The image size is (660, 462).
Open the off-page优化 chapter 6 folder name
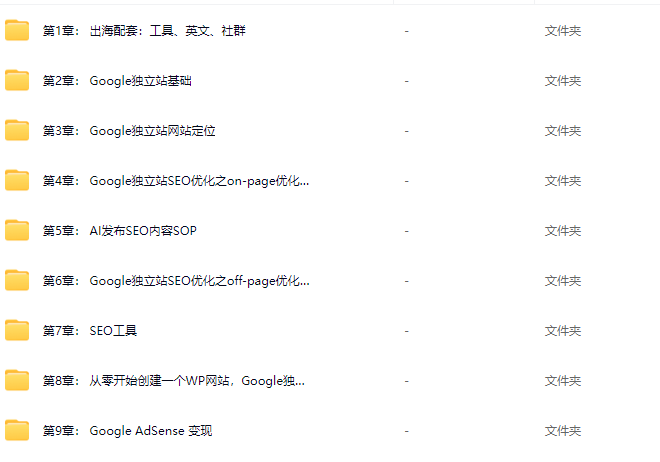coord(176,281)
